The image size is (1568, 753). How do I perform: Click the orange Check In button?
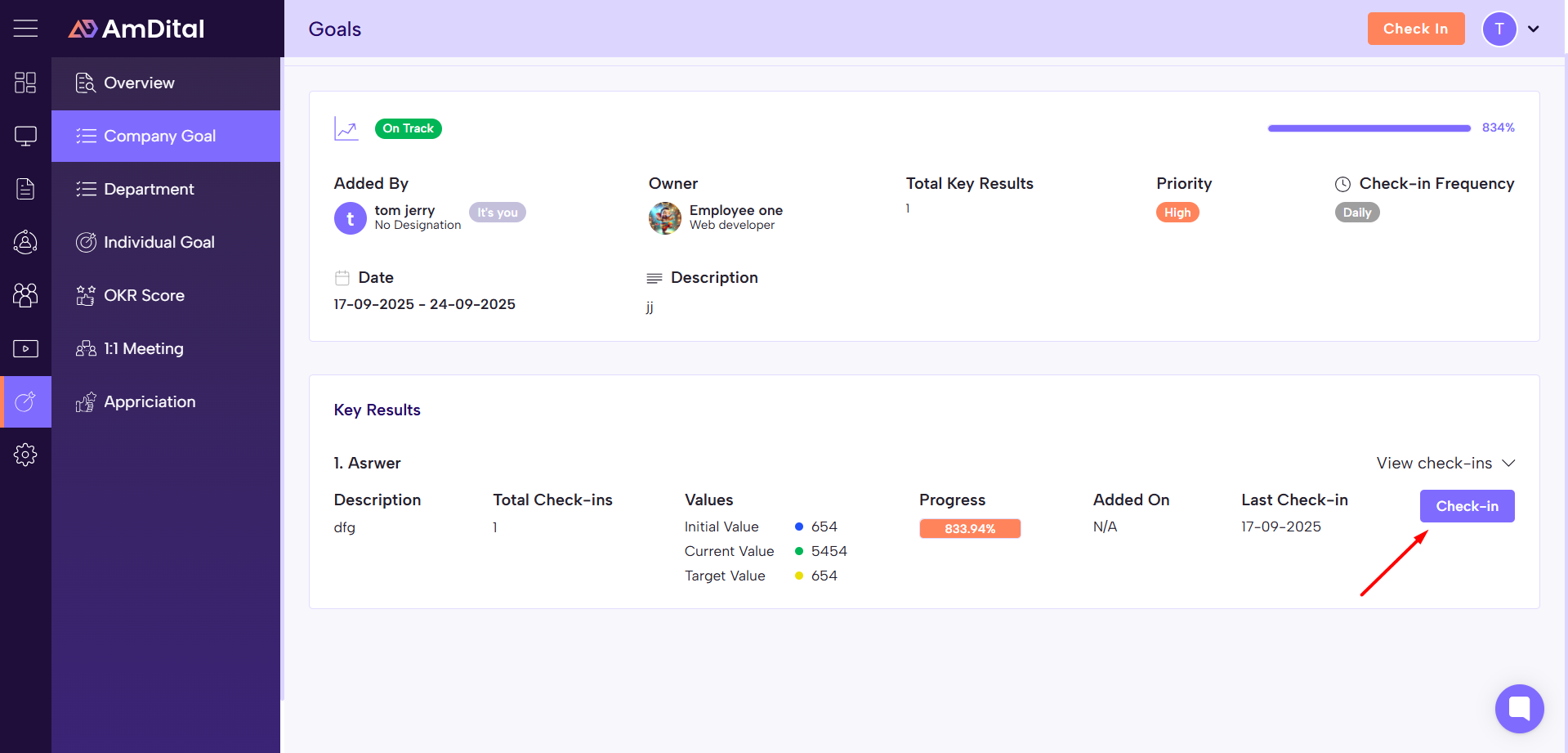click(1416, 29)
